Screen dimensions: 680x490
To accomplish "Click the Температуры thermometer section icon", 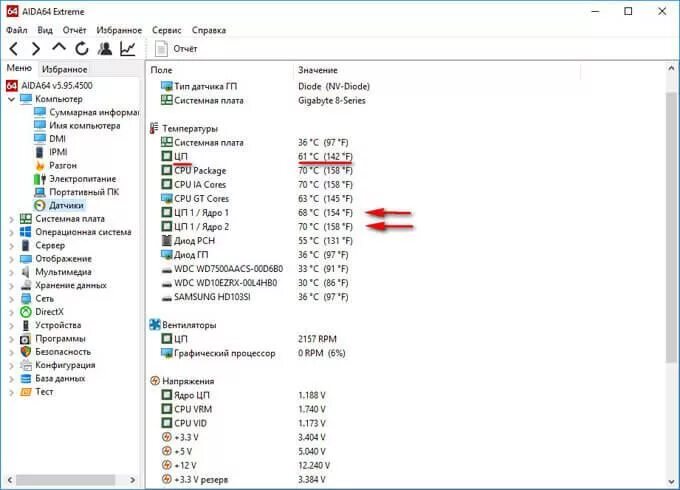I will 154,128.
